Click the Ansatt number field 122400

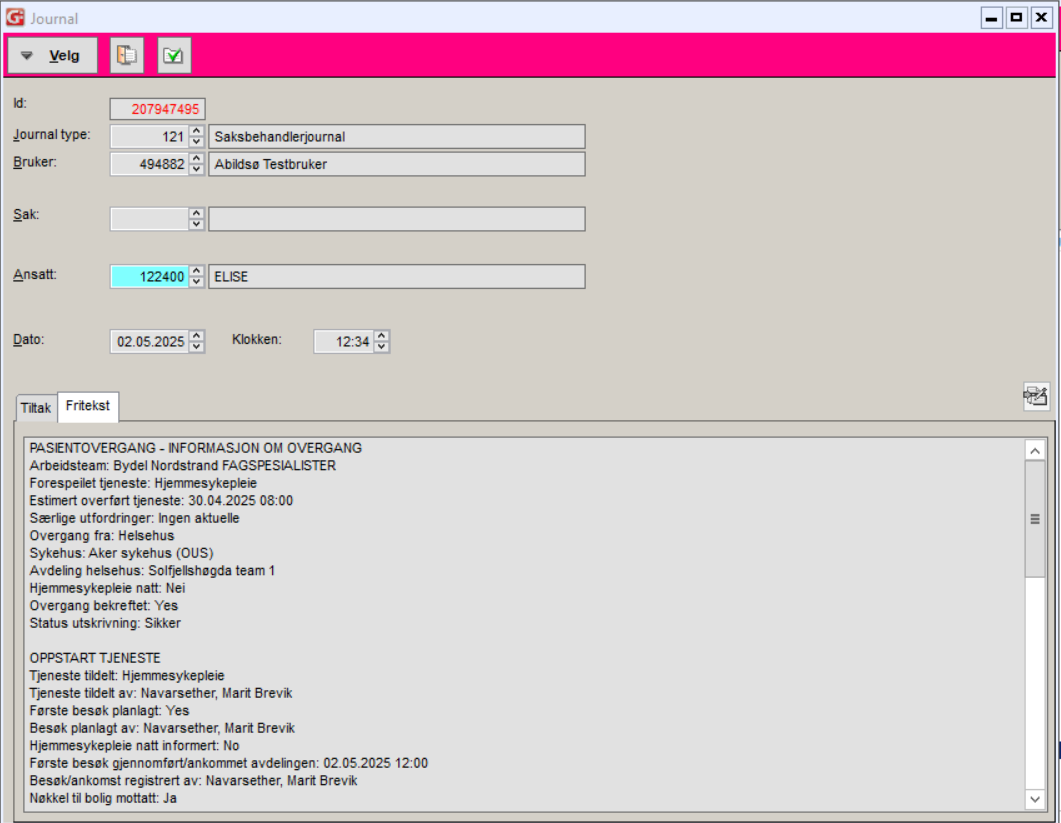point(148,277)
